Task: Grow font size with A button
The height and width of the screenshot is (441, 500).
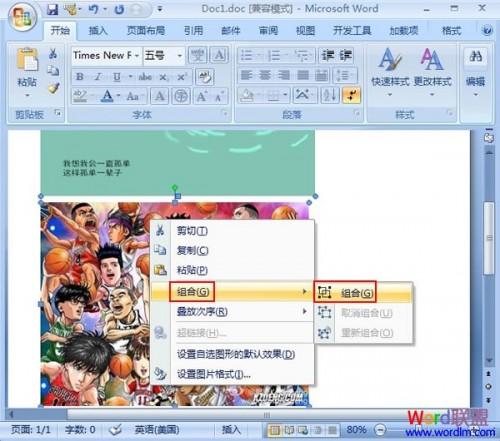Action: point(202,96)
